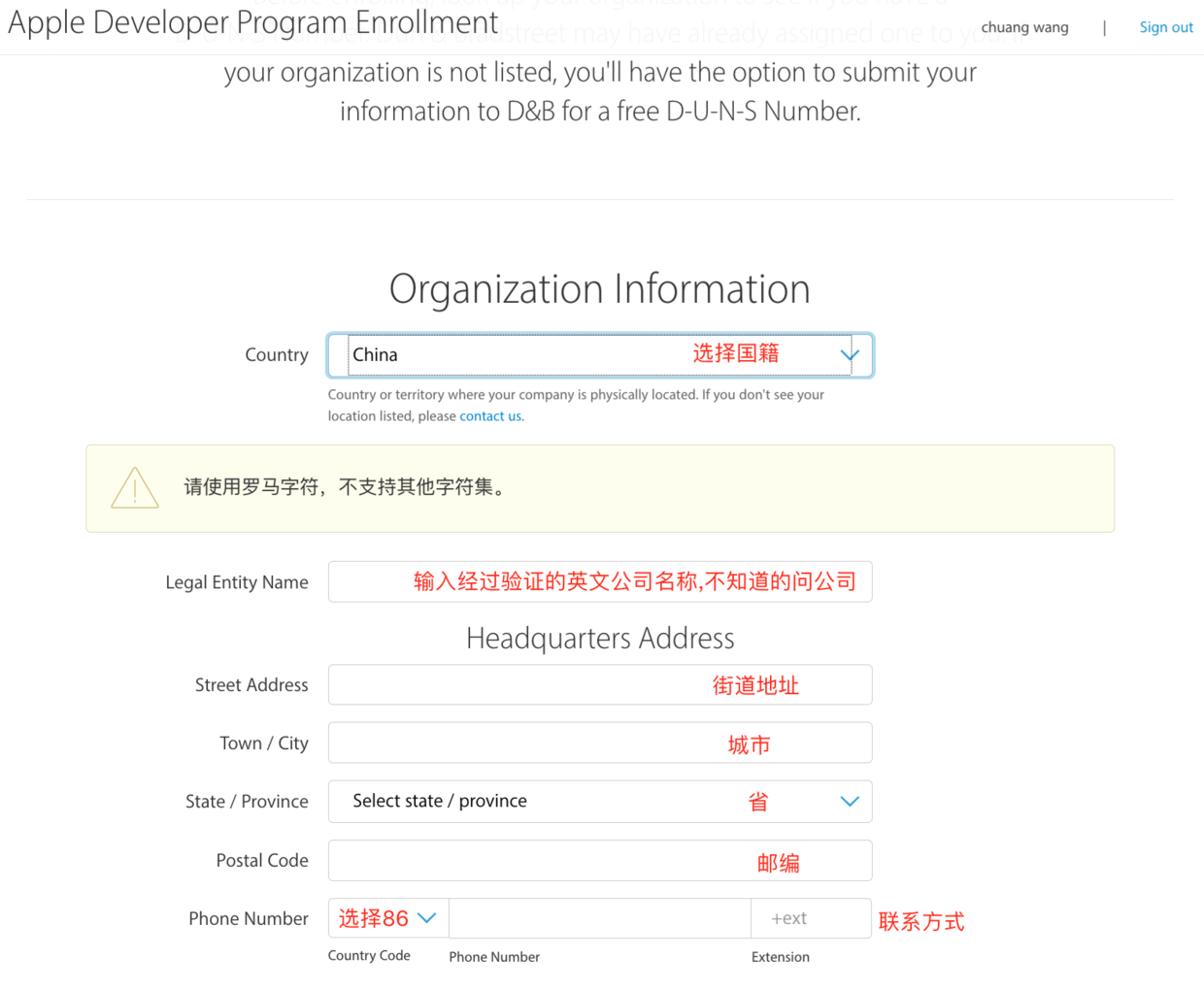1204x990 pixels.
Task: Click the Roman characters warning message text
Action: (x=346, y=487)
